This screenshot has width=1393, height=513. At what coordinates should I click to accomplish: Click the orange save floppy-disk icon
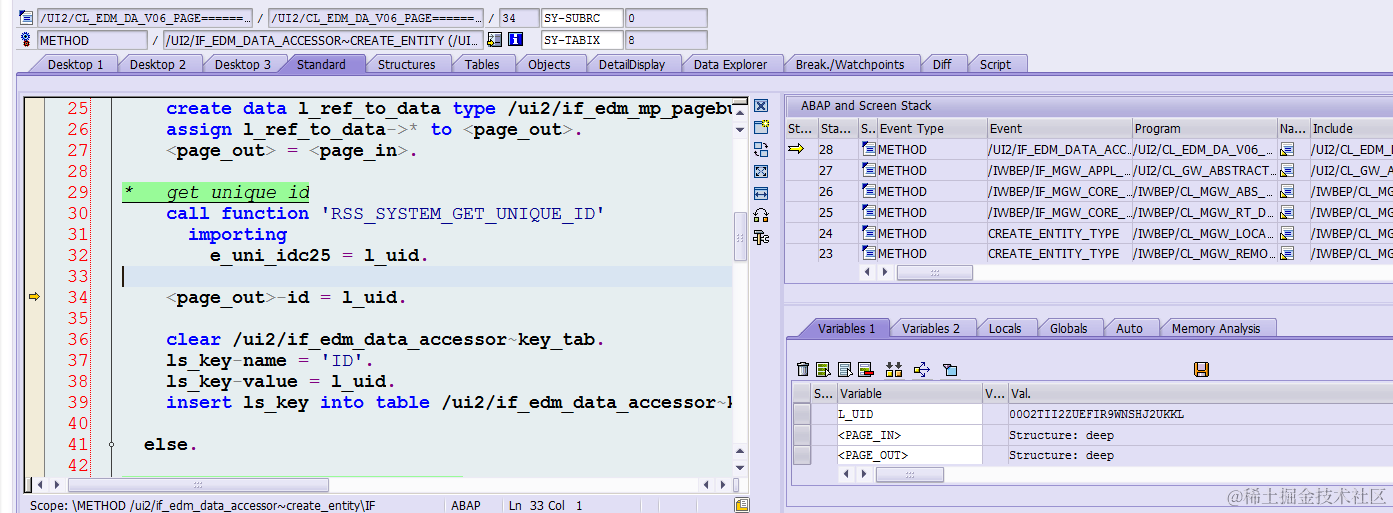point(1202,370)
